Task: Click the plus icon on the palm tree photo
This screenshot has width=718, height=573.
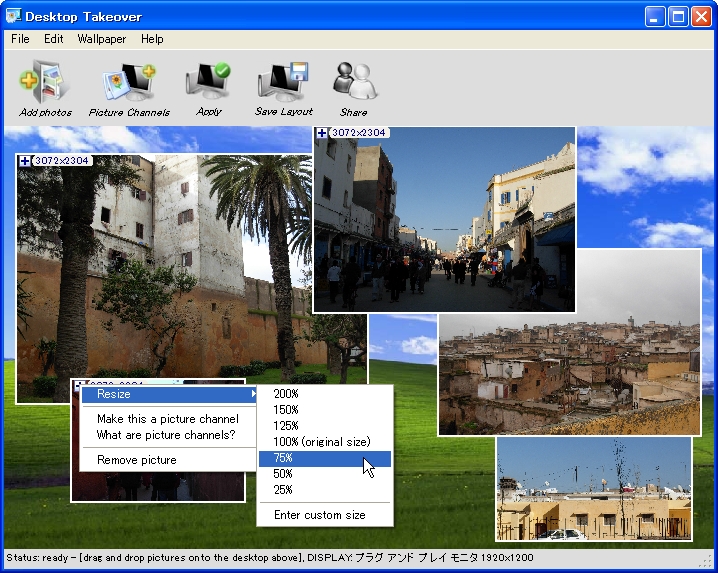Action: (25, 161)
